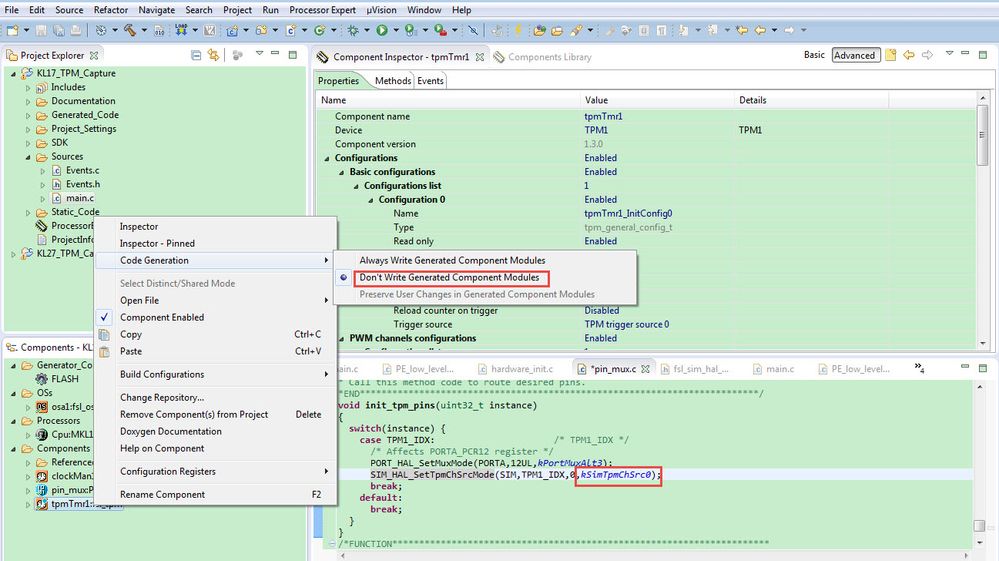Select Always Write Generated Component Modules
The image size is (999, 561).
[x=452, y=260]
